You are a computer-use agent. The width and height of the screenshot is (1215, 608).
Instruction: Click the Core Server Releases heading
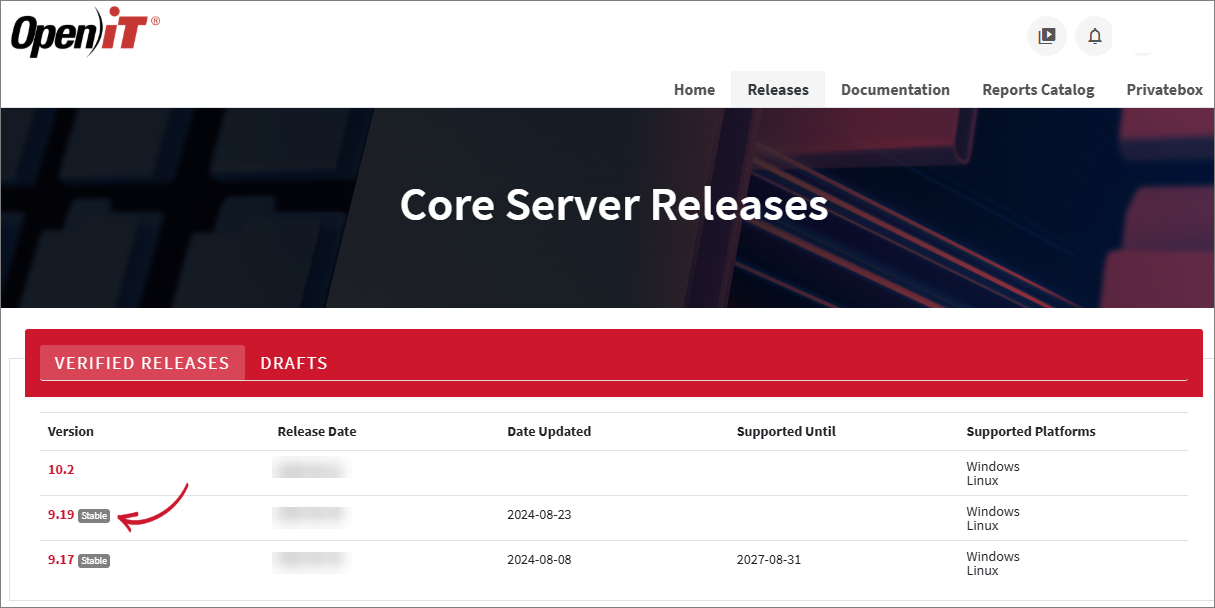click(614, 205)
